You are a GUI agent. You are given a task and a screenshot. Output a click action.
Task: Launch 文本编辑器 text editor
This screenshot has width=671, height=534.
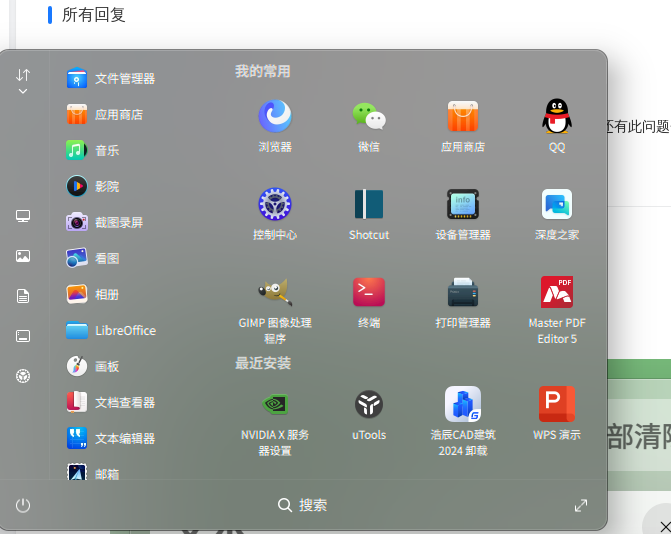tap(111, 438)
